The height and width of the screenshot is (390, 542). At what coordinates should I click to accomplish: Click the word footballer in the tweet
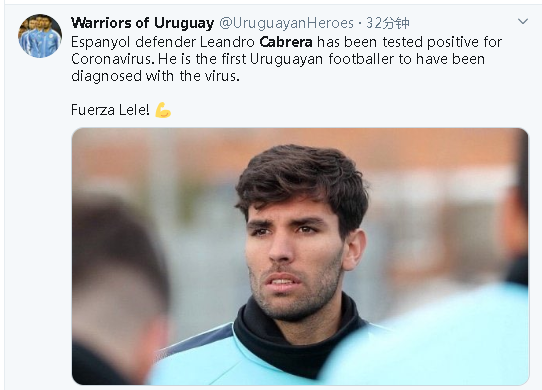tap(361, 59)
